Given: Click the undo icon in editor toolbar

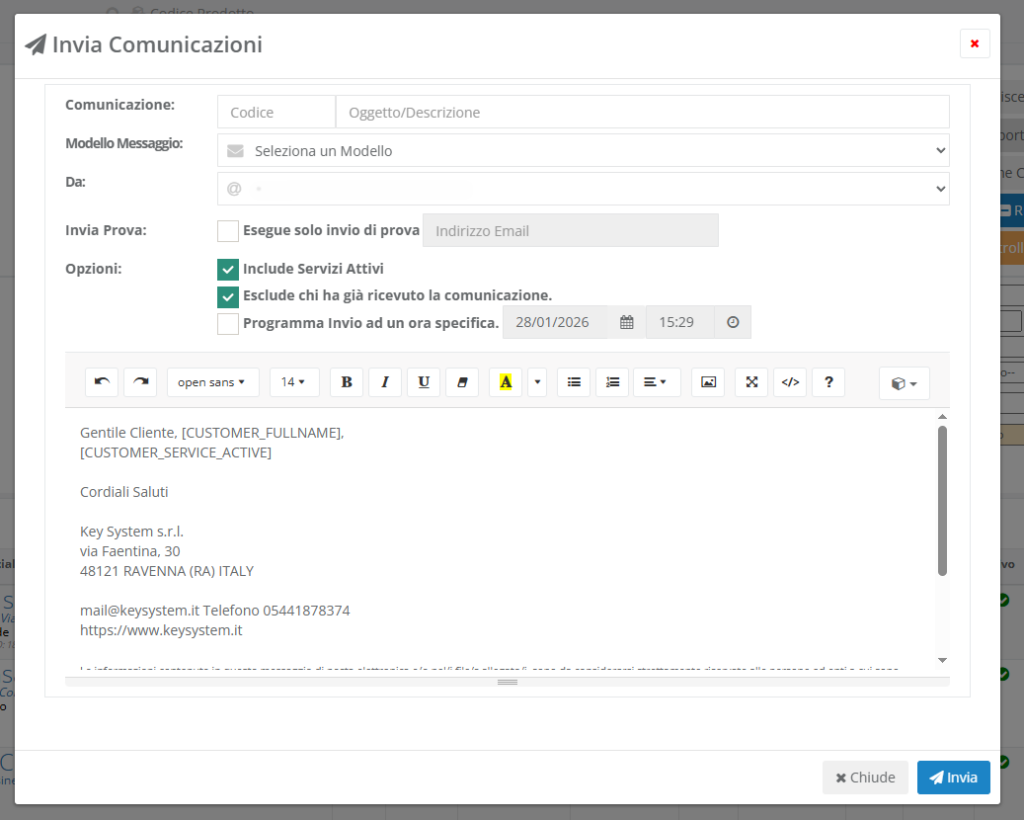Looking at the screenshot, I should (101, 382).
